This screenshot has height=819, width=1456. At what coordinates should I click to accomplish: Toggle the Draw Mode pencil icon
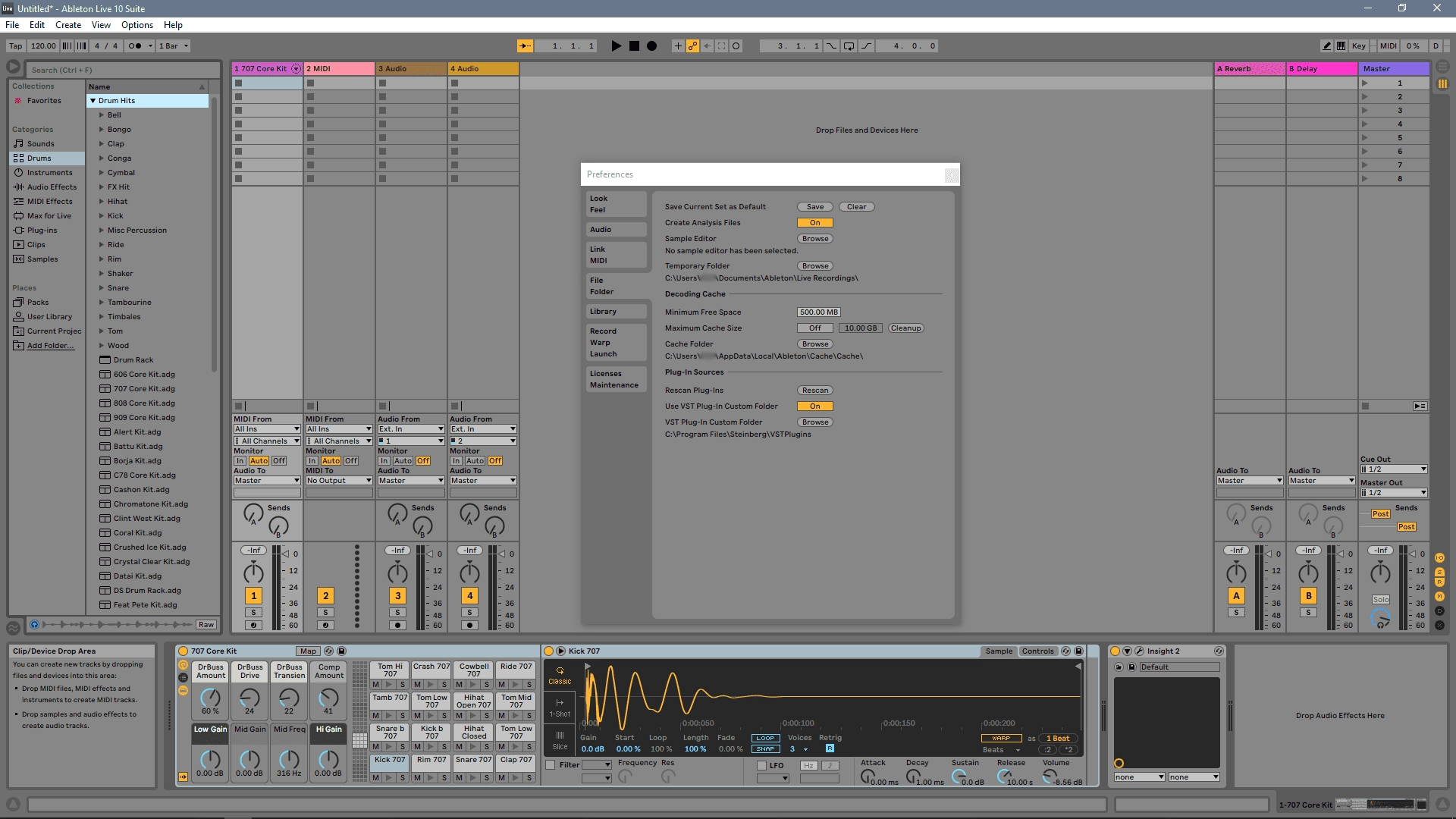click(x=1326, y=46)
